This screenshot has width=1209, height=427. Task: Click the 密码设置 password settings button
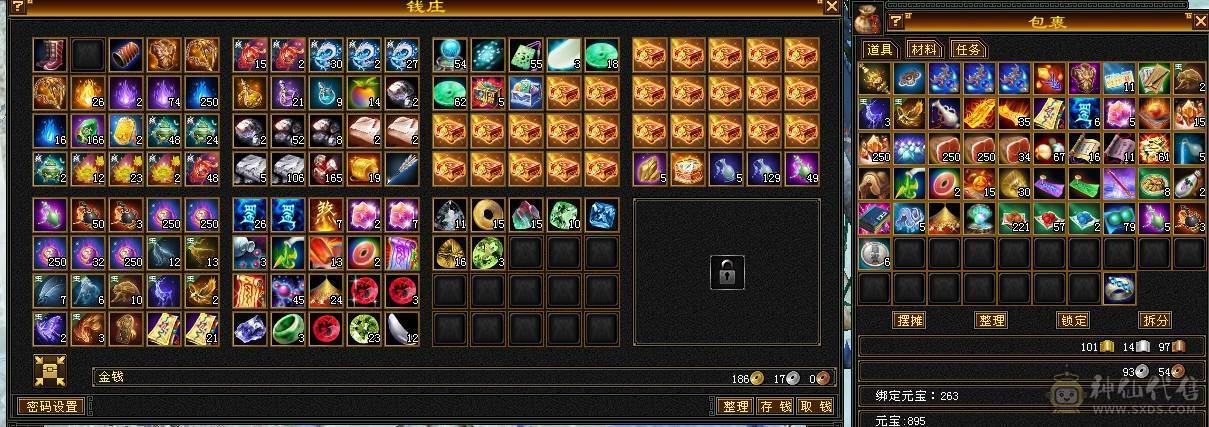click(52, 407)
